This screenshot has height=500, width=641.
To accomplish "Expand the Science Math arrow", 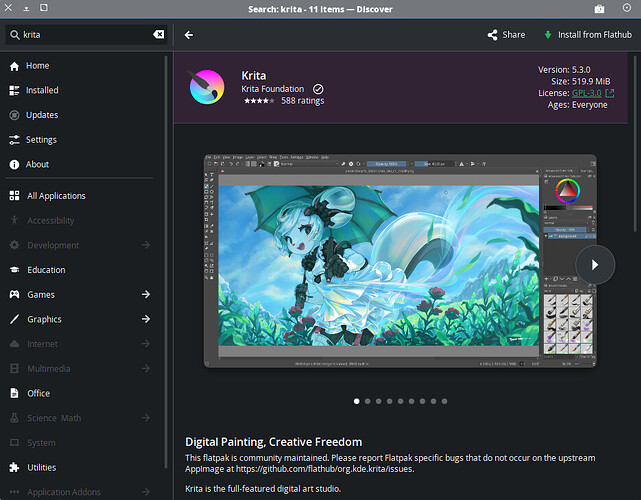I will point(146,418).
